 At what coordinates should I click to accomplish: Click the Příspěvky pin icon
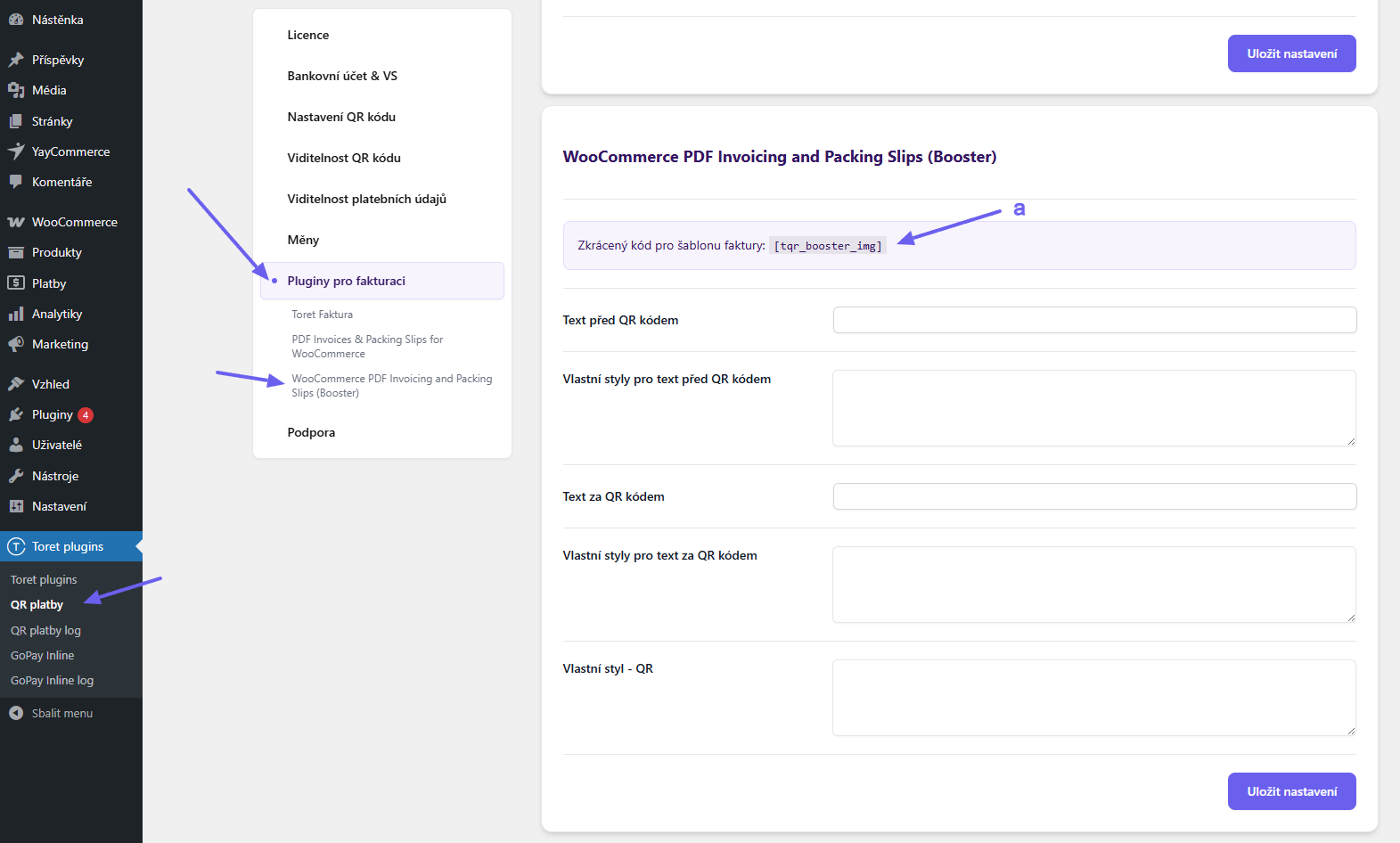(16, 60)
